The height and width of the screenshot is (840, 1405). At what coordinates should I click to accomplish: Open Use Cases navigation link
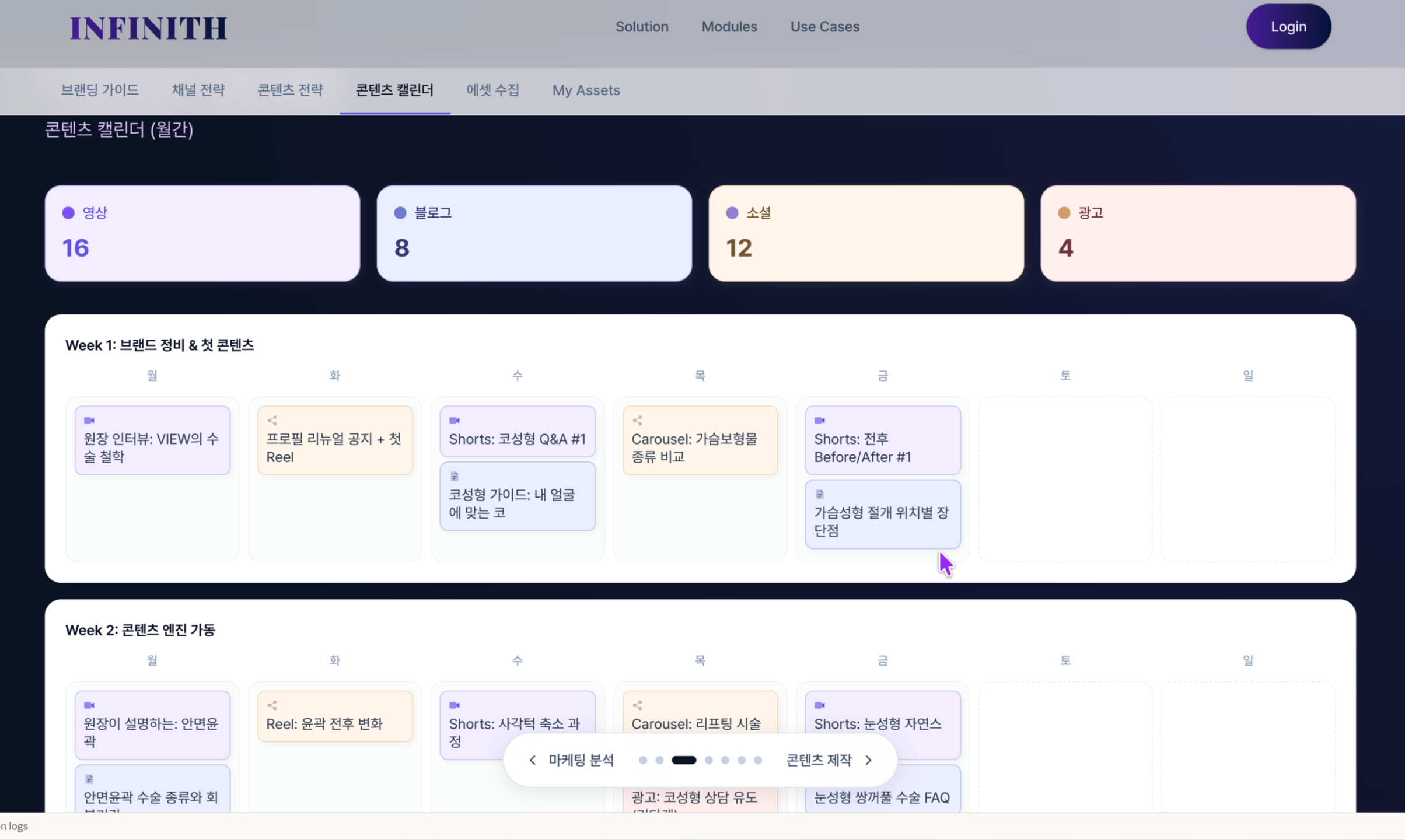[824, 27]
